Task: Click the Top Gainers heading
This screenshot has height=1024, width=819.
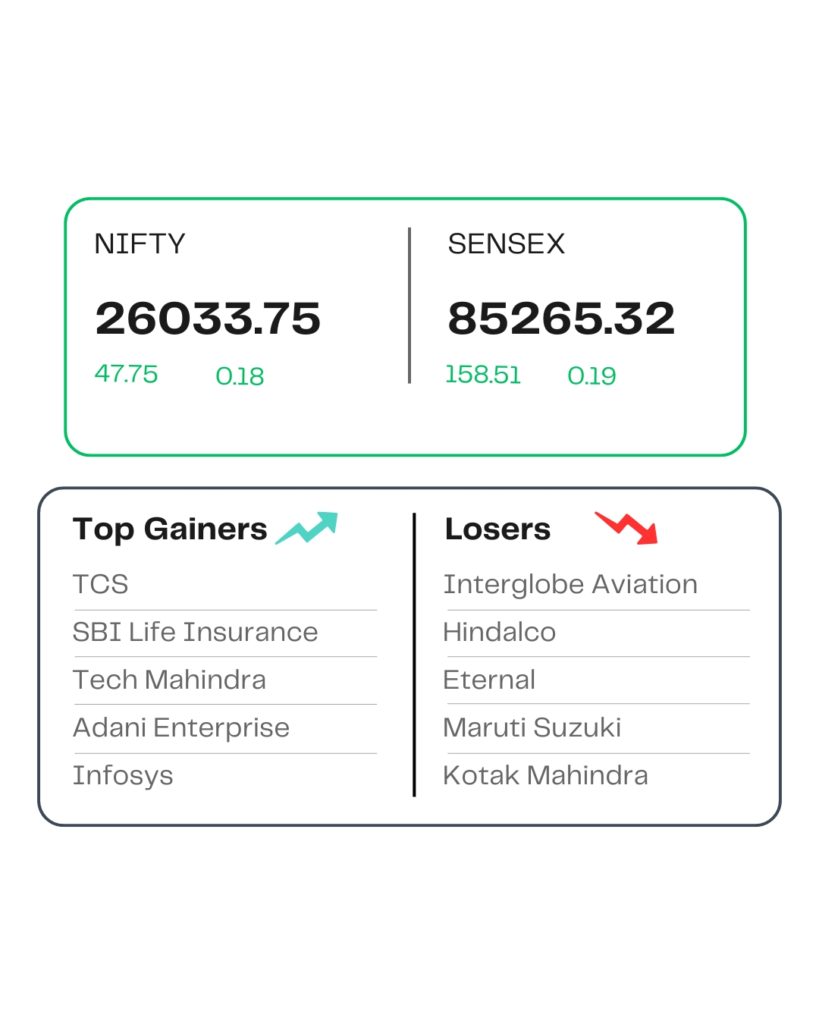Action: coord(169,529)
